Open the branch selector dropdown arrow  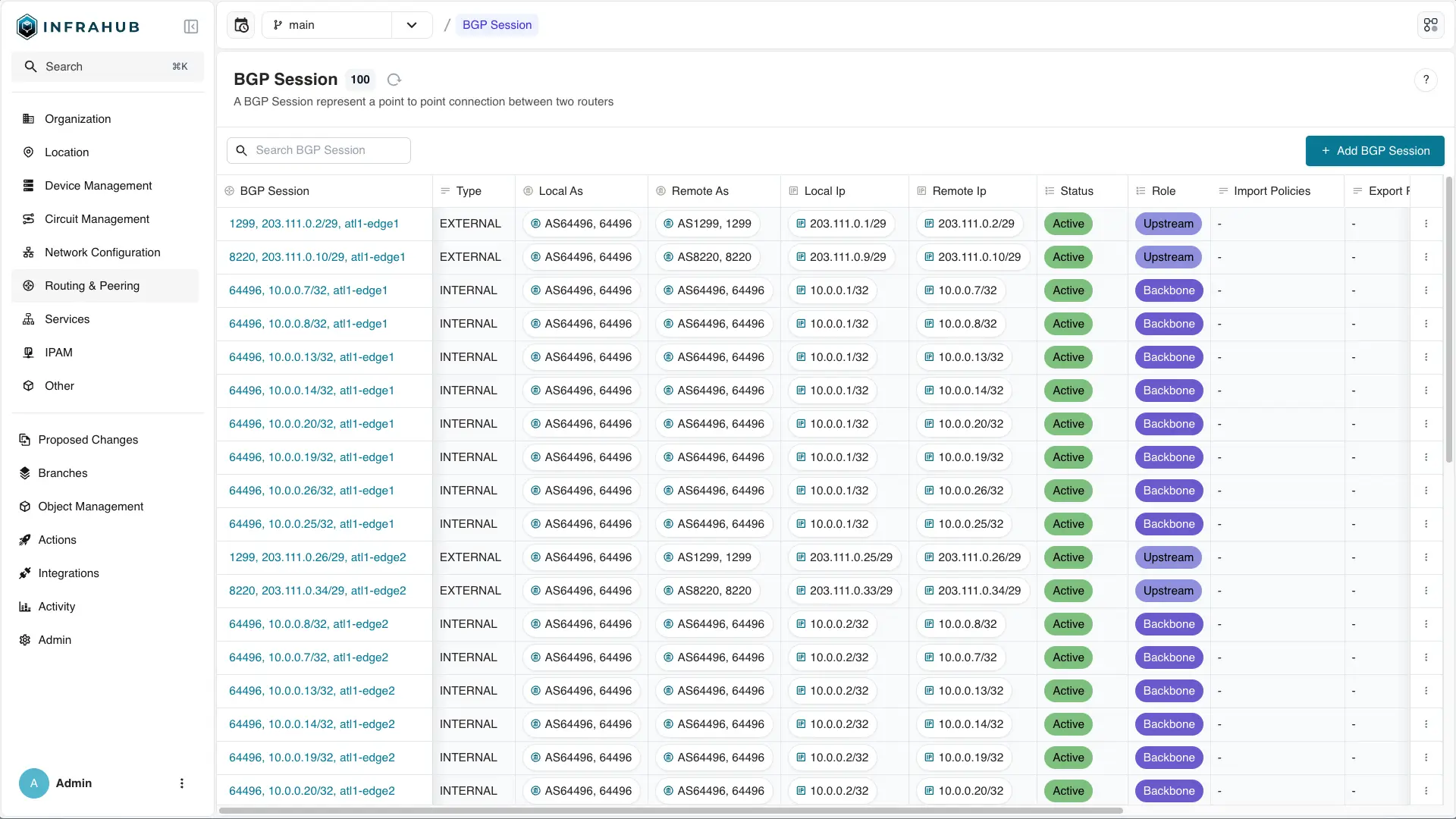tap(412, 25)
